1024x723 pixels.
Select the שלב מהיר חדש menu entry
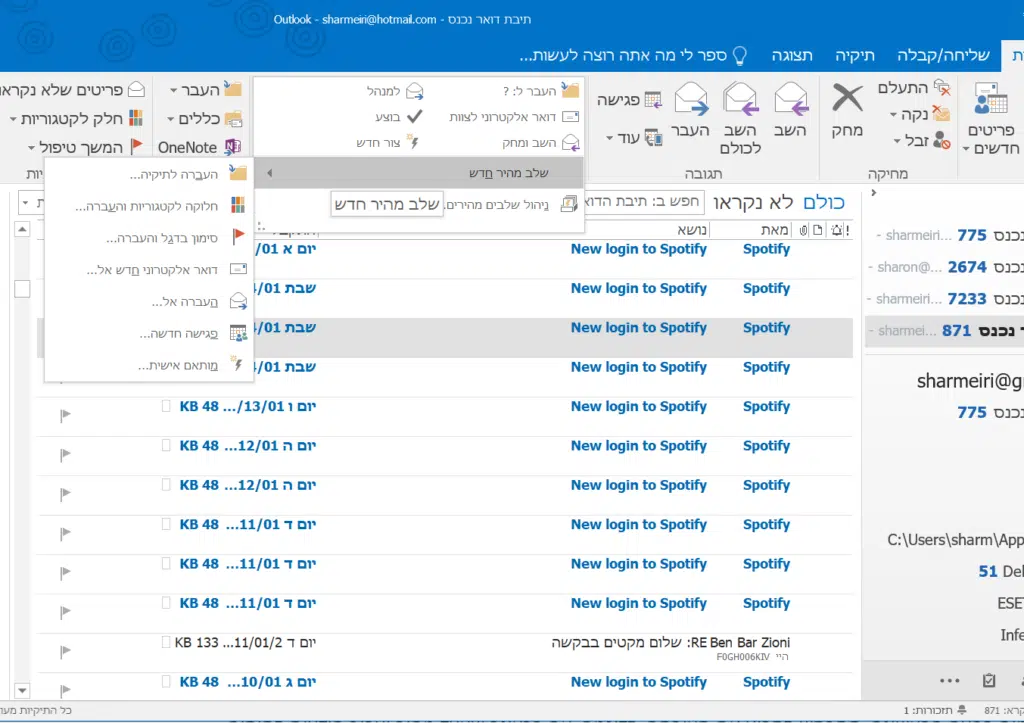(419, 173)
